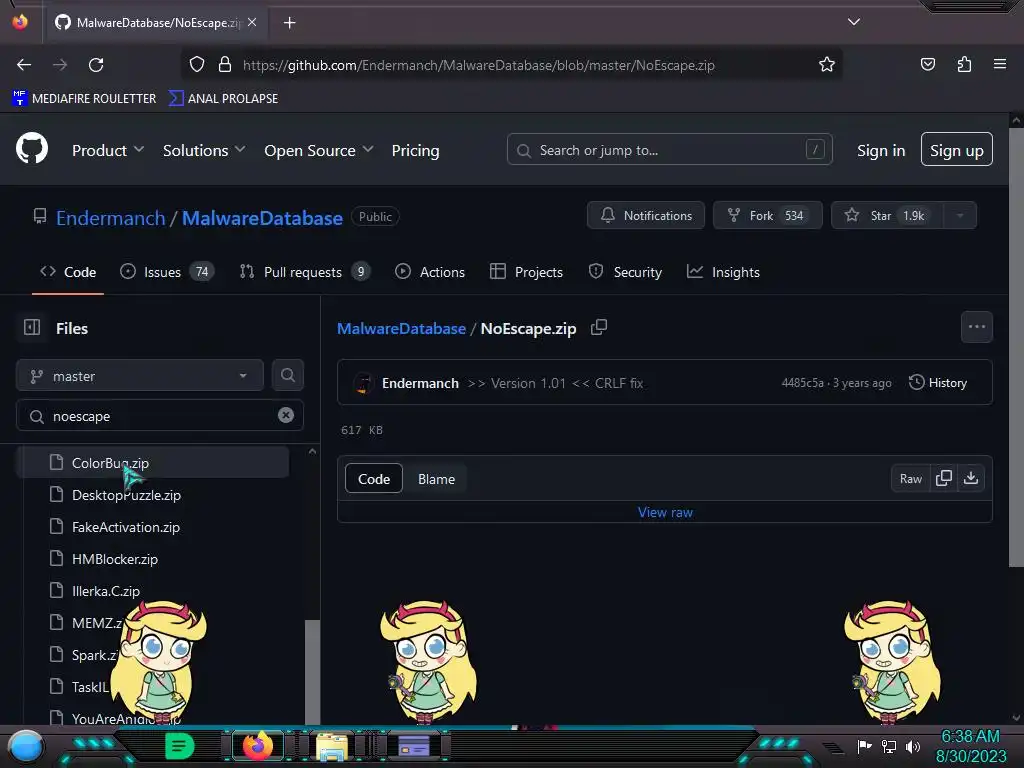
Task: Open the browser extensions puzzle icon
Action: (964, 64)
